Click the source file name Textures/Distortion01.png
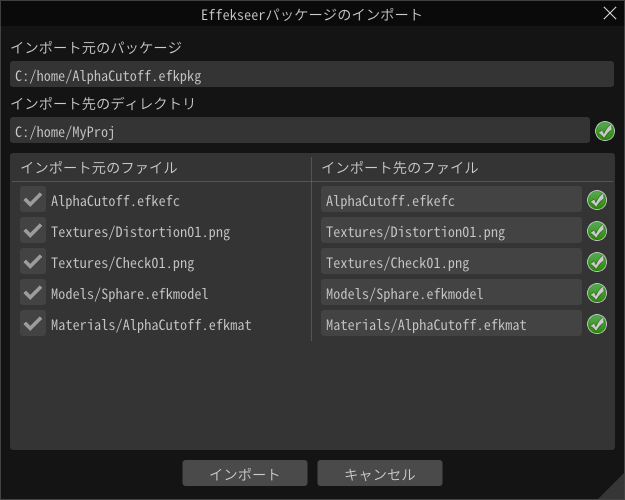The image size is (625, 500). pos(140,232)
